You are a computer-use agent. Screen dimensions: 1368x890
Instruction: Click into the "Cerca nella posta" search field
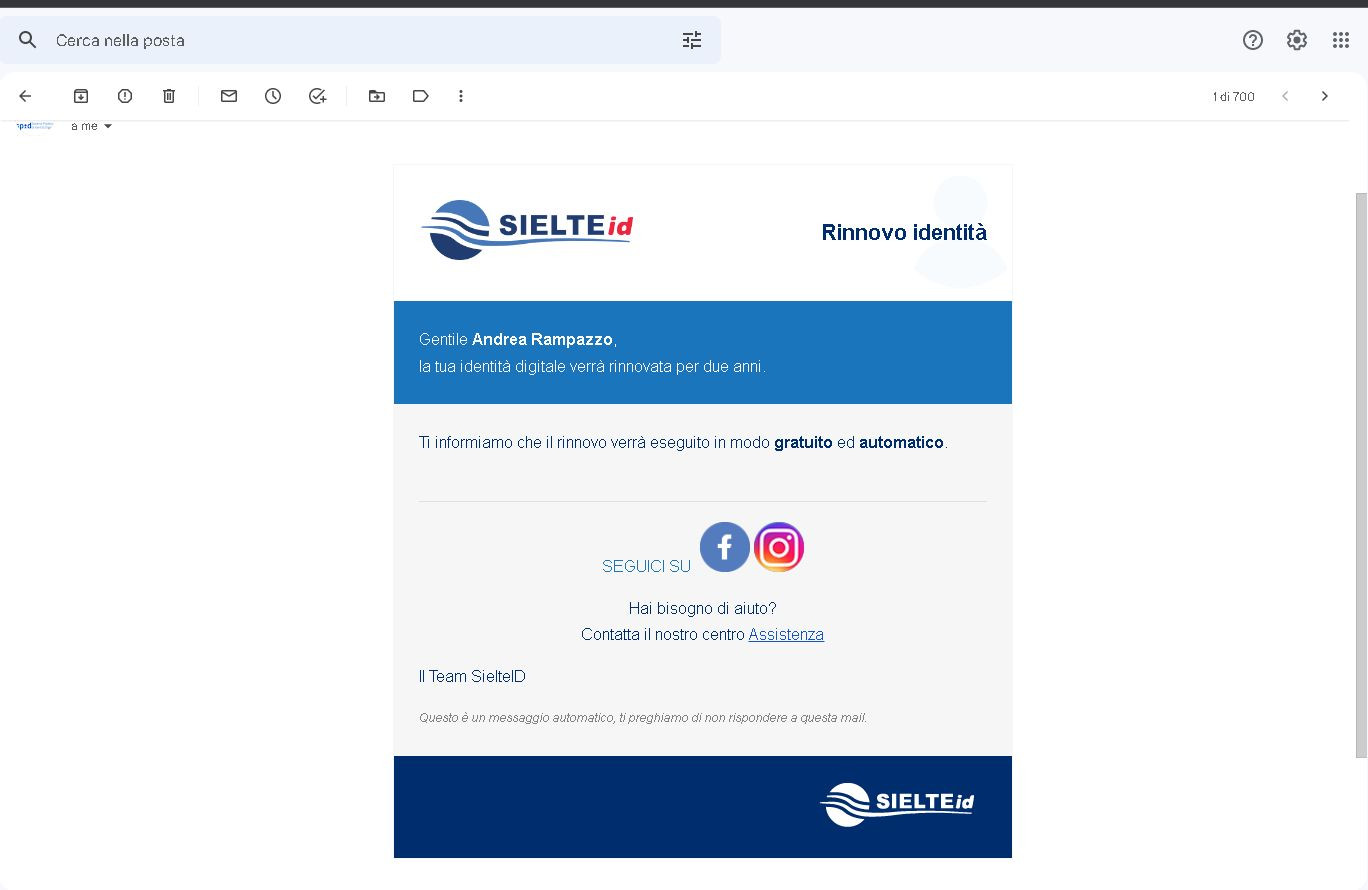pyautogui.click(x=360, y=40)
